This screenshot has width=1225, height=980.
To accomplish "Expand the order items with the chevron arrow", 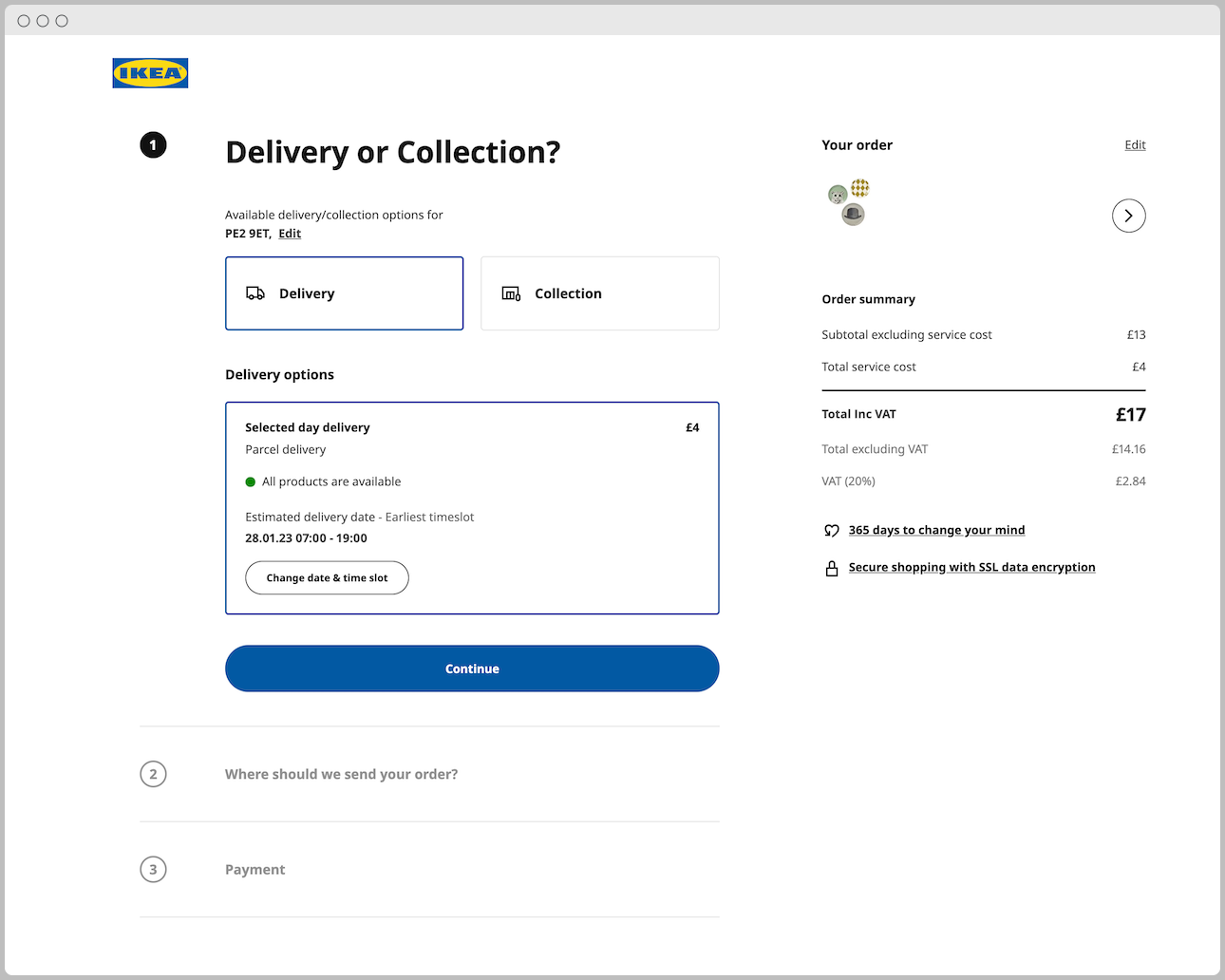I will [x=1128, y=216].
